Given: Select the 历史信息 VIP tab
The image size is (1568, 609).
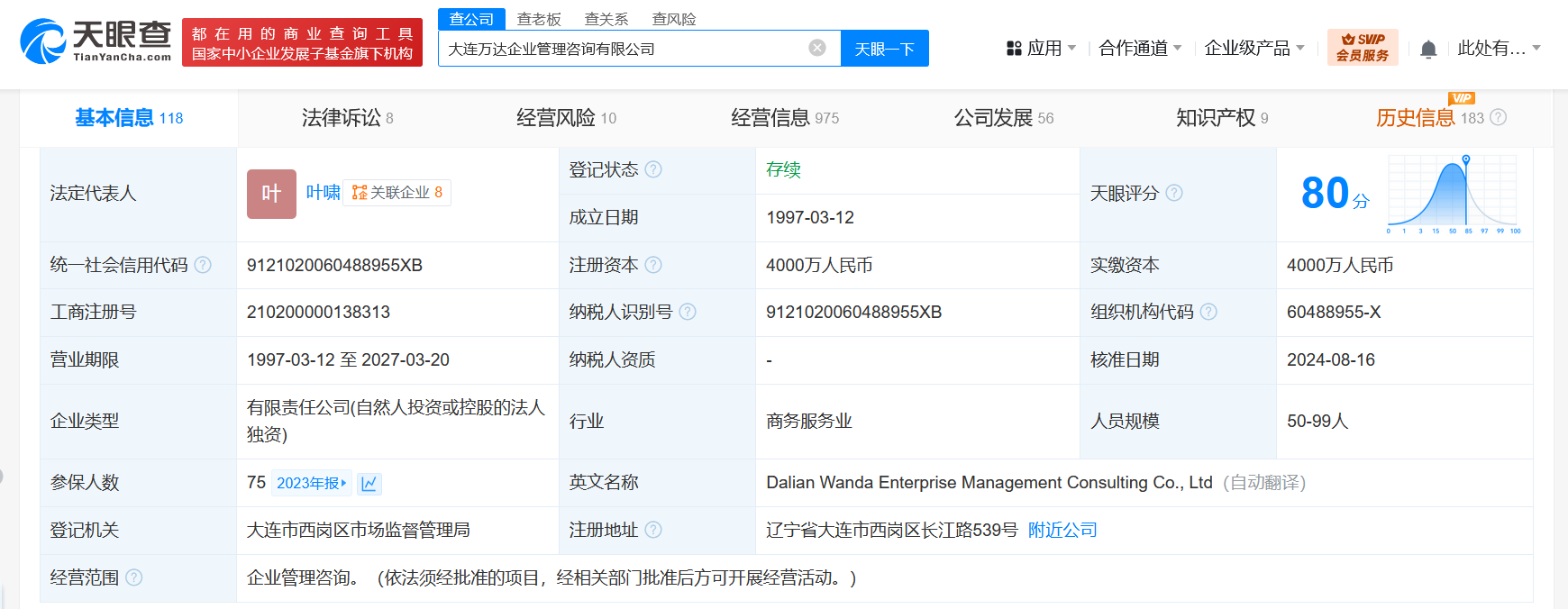Looking at the screenshot, I should (x=1429, y=118).
